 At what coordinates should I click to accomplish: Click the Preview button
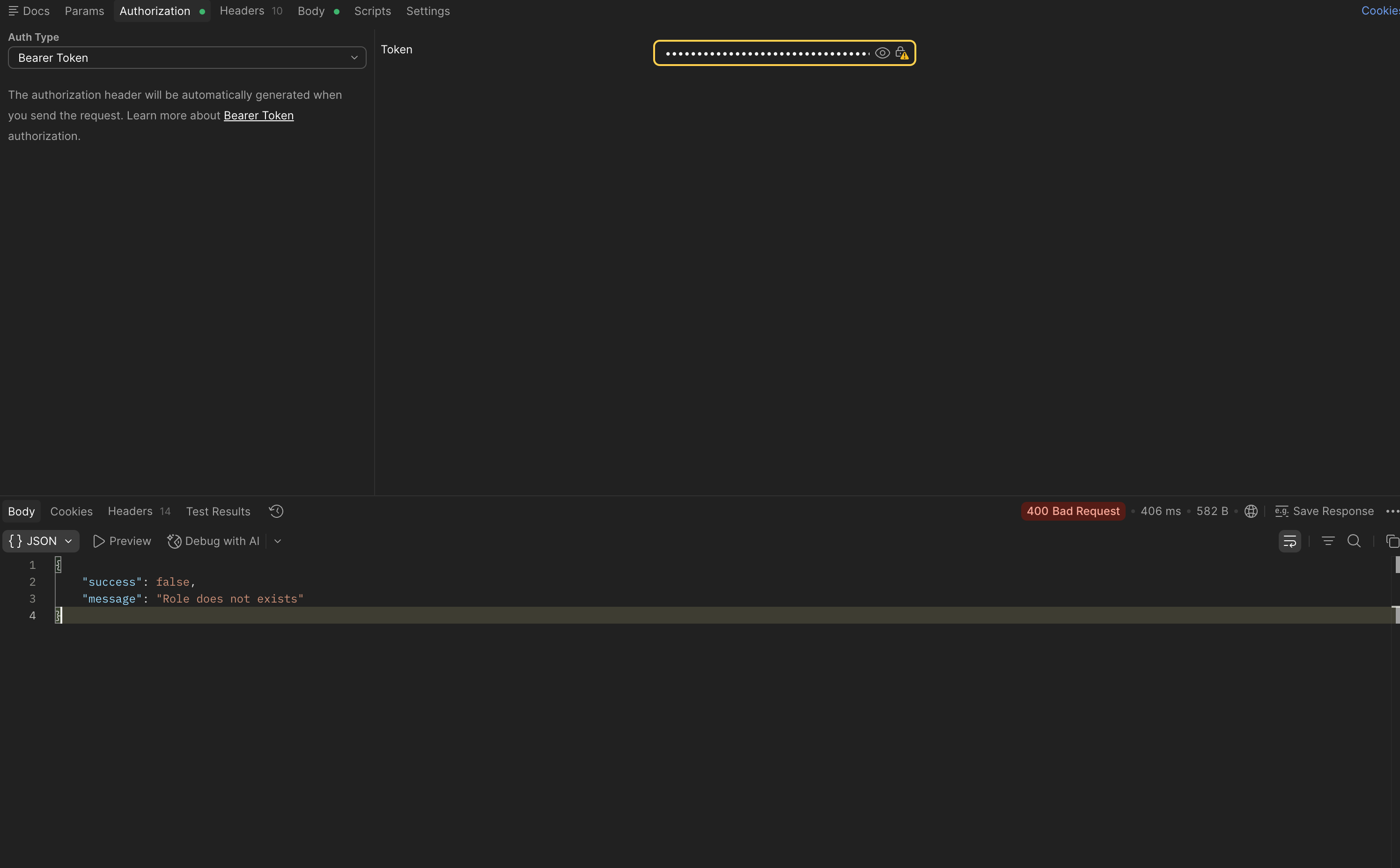(x=122, y=541)
